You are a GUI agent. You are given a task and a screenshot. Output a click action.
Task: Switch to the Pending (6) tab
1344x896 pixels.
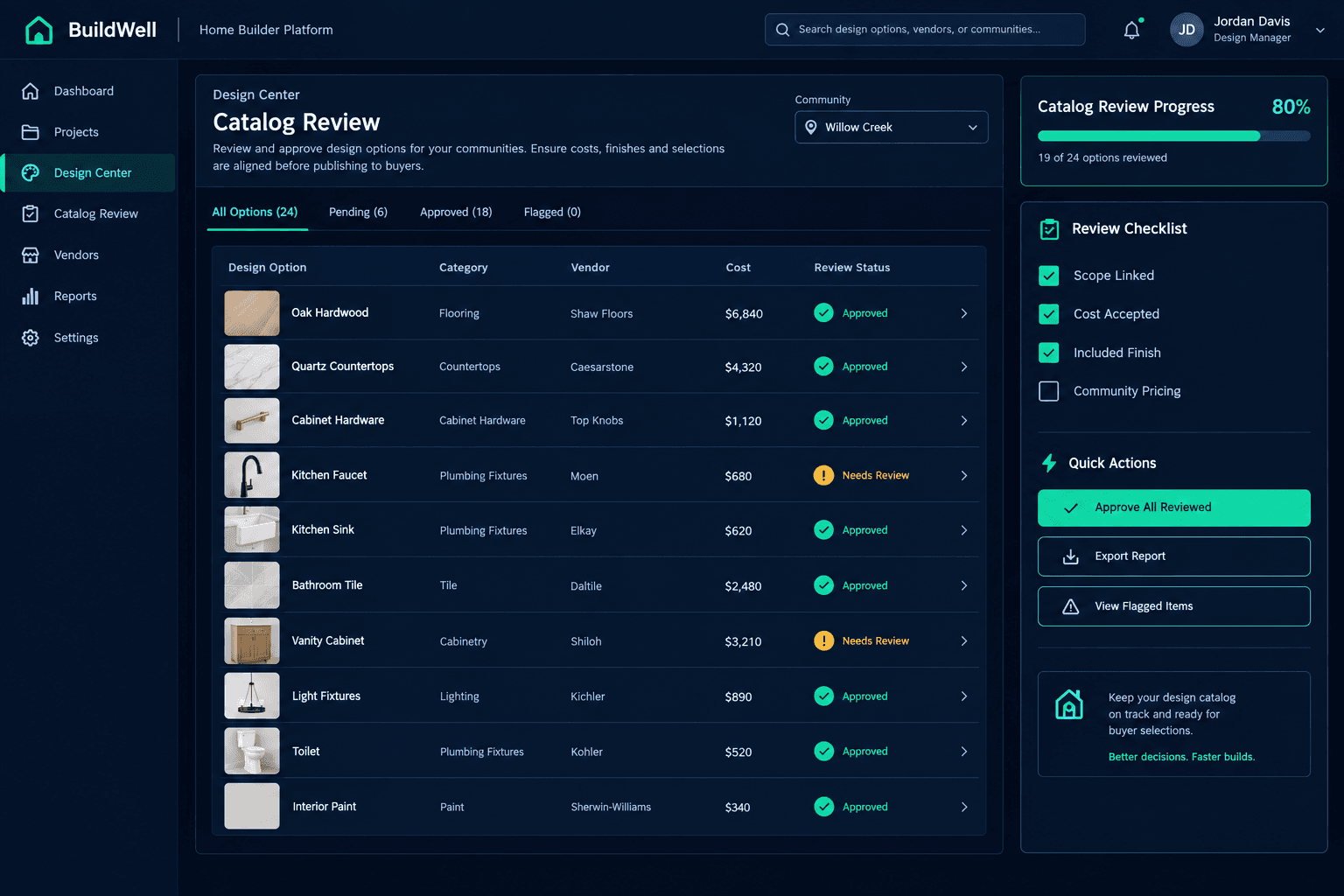pos(358,212)
